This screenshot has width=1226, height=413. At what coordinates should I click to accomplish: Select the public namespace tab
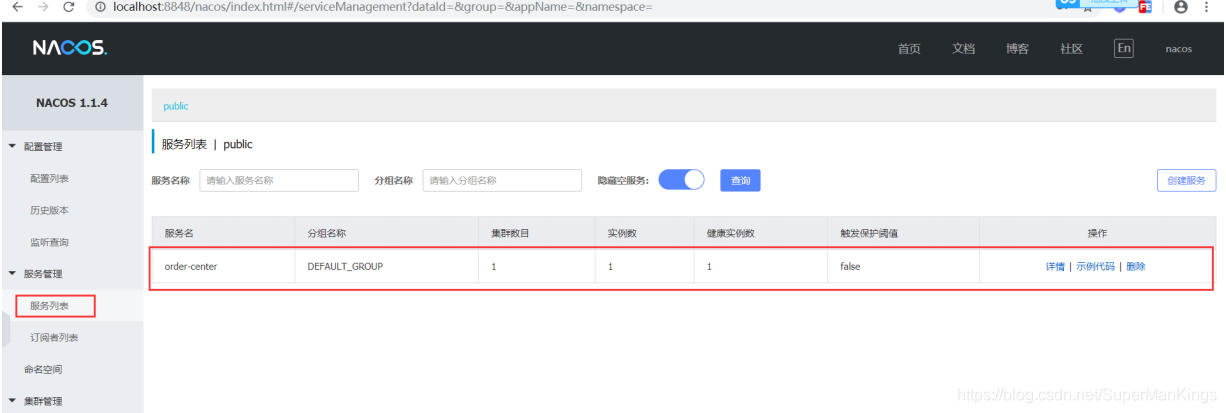tap(175, 106)
